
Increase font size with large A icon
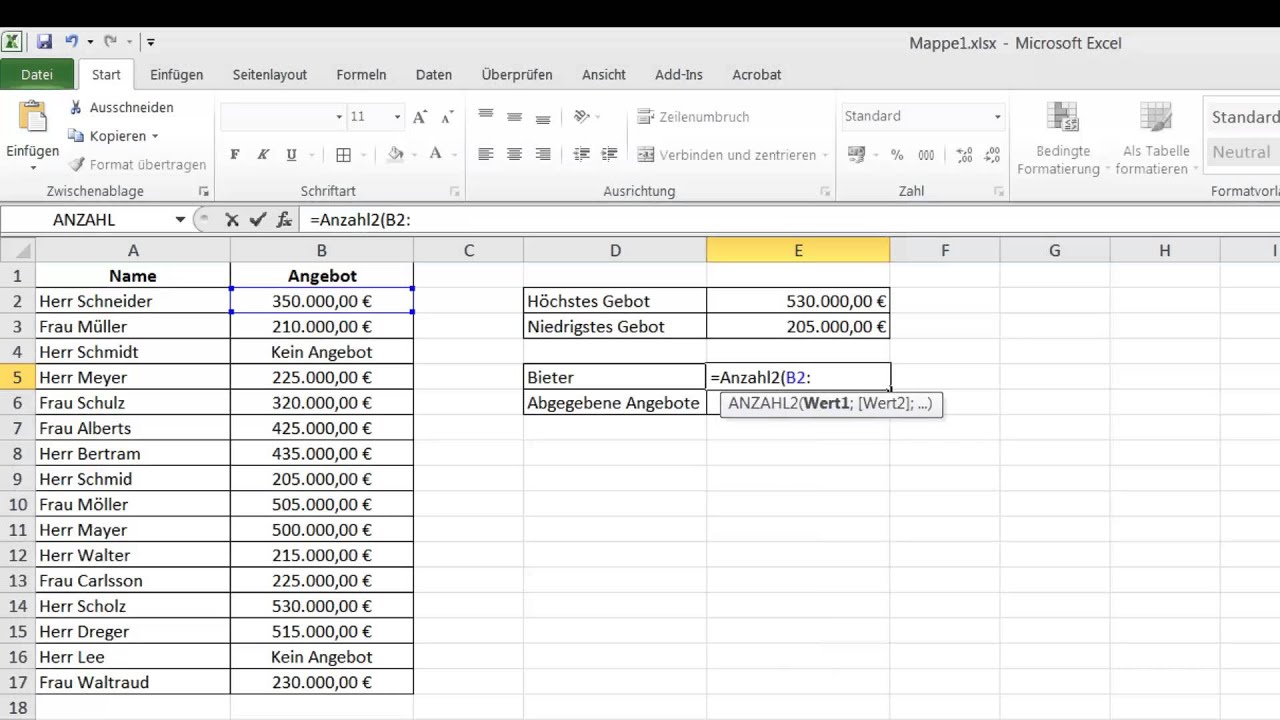point(420,117)
